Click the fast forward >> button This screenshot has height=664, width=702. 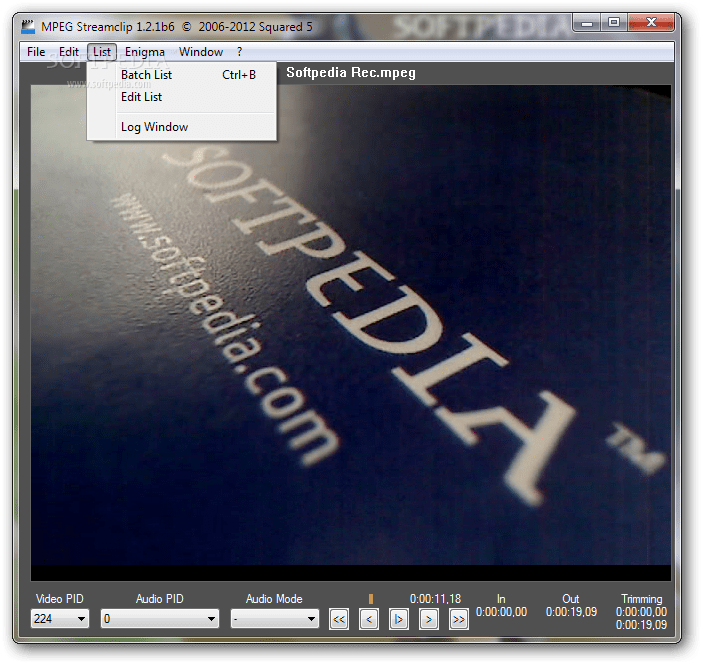point(459,619)
